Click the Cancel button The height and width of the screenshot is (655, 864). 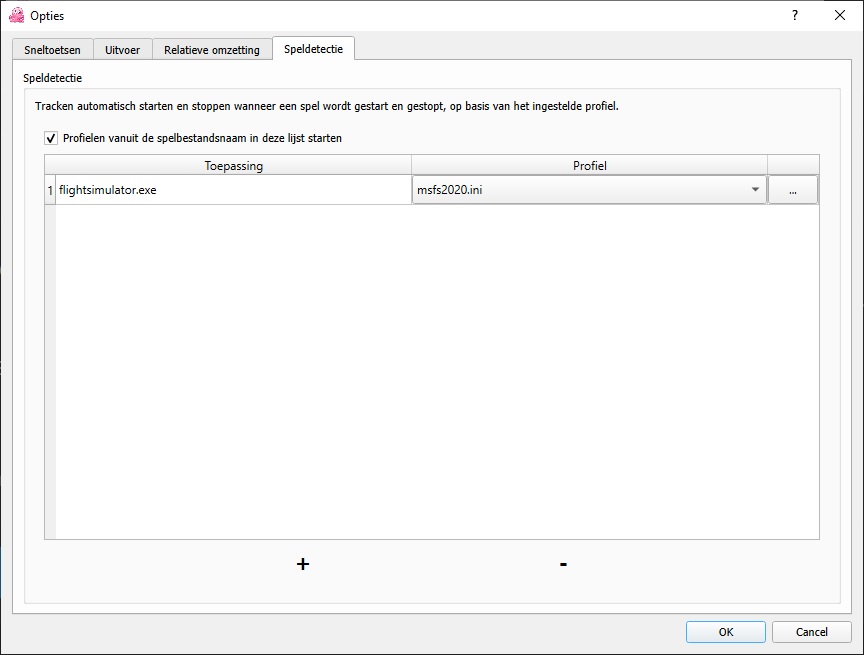(812, 632)
